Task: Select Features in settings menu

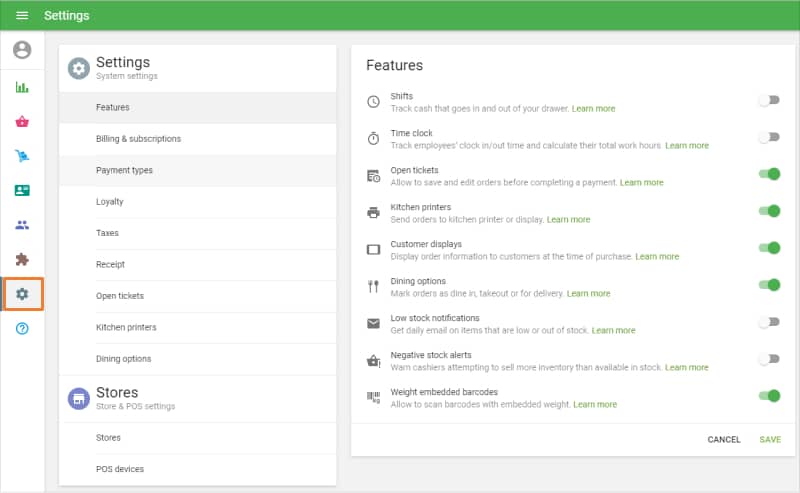Action: pos(197,107)
